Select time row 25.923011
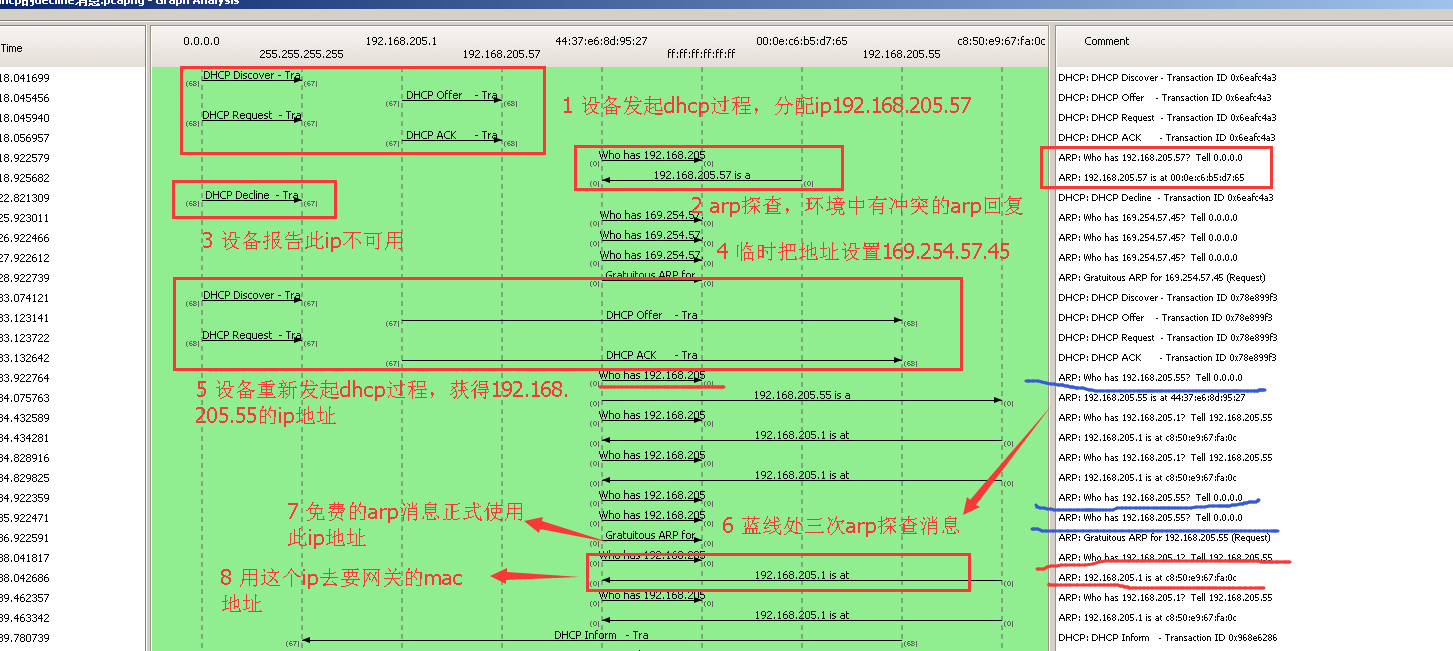The height and width of the screenshot is (651, 1453). coord(25,218)
